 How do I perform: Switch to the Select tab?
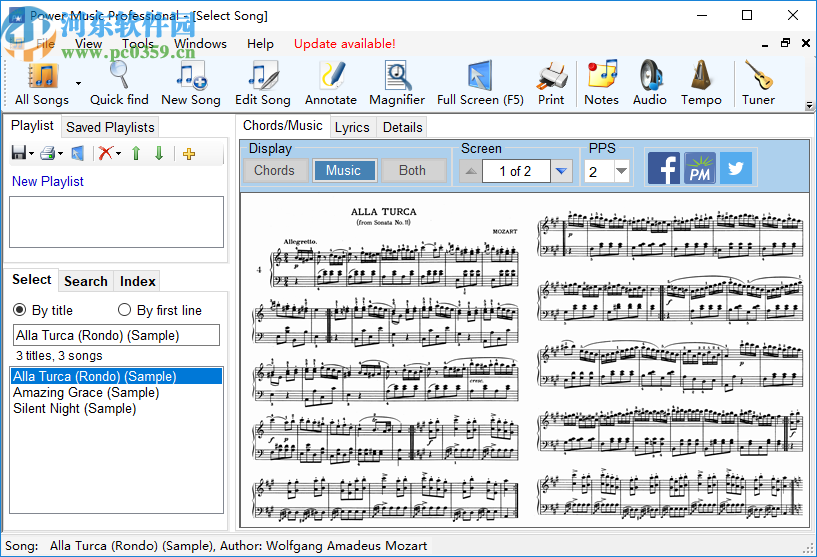(32, 280)
